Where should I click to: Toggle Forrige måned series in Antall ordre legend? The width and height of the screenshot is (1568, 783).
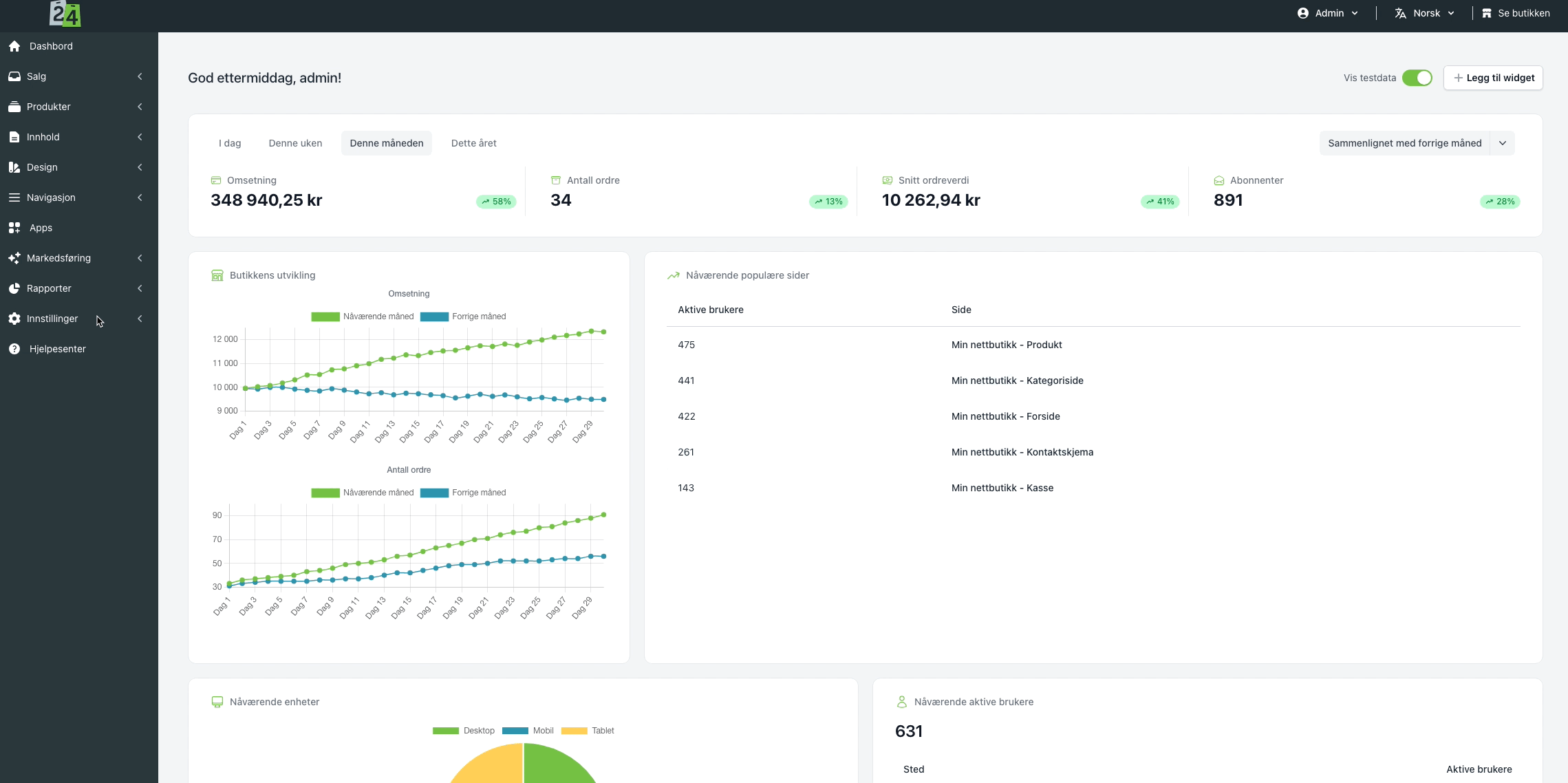click(x=463, y=493)
